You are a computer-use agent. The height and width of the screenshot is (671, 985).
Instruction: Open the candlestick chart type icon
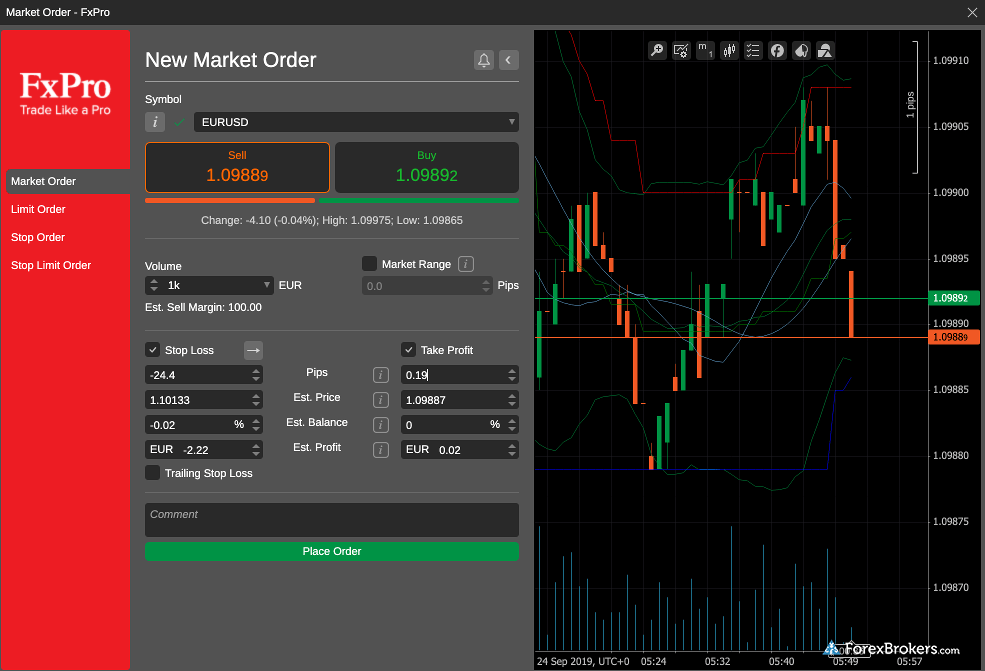pyautogui.click(x=729, y=50)
